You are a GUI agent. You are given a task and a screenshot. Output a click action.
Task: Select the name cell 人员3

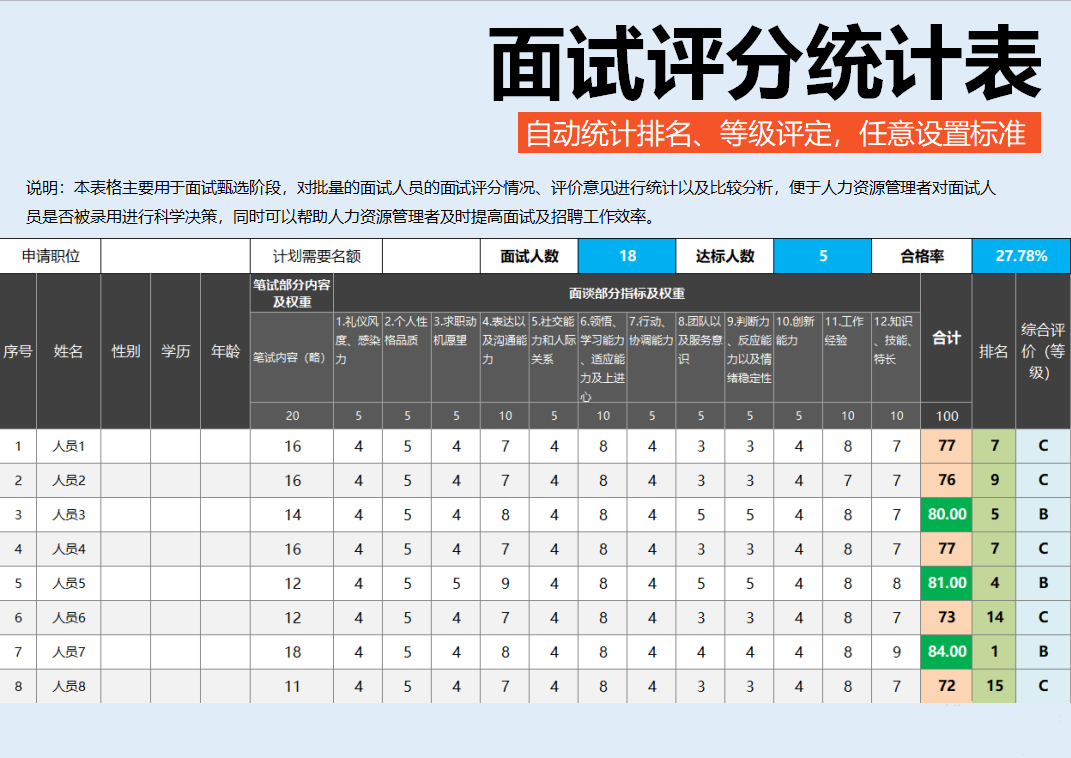coord(68,515)
